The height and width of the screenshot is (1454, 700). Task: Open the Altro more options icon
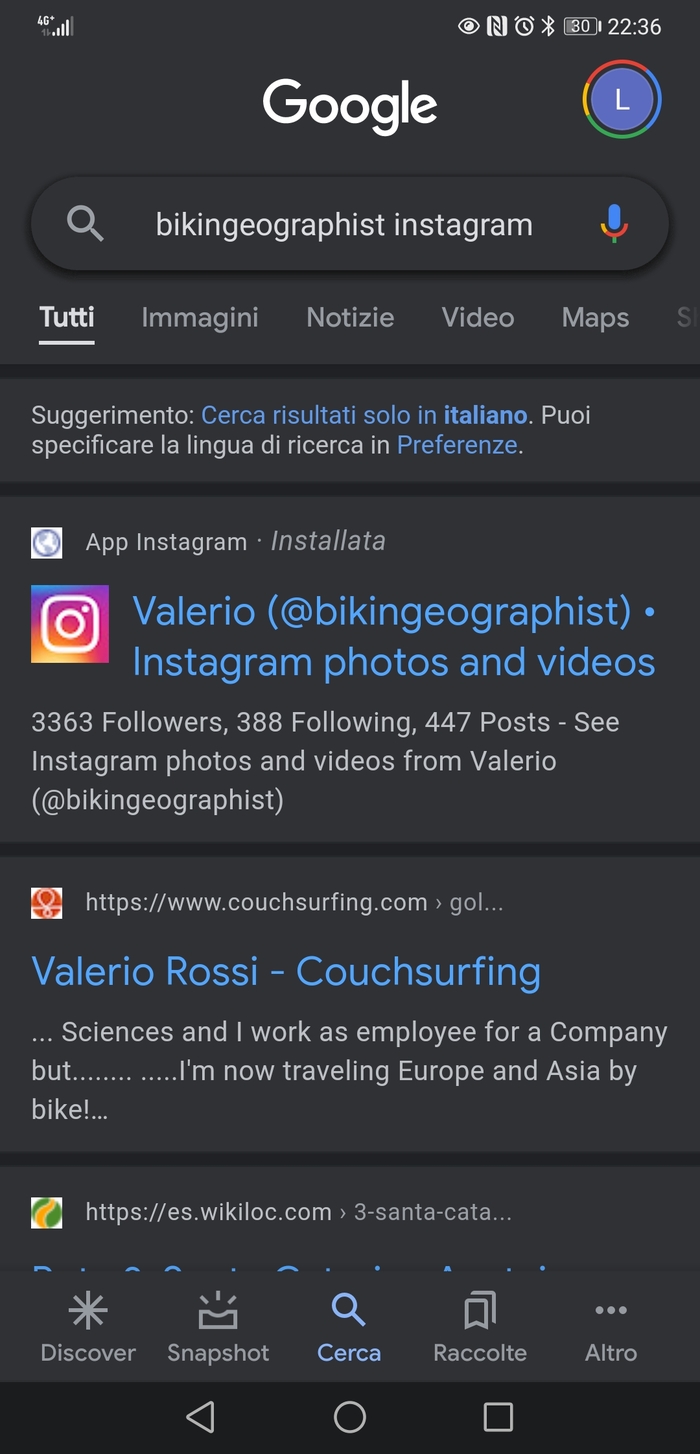pyautogui.click(x=611, y=1311)
